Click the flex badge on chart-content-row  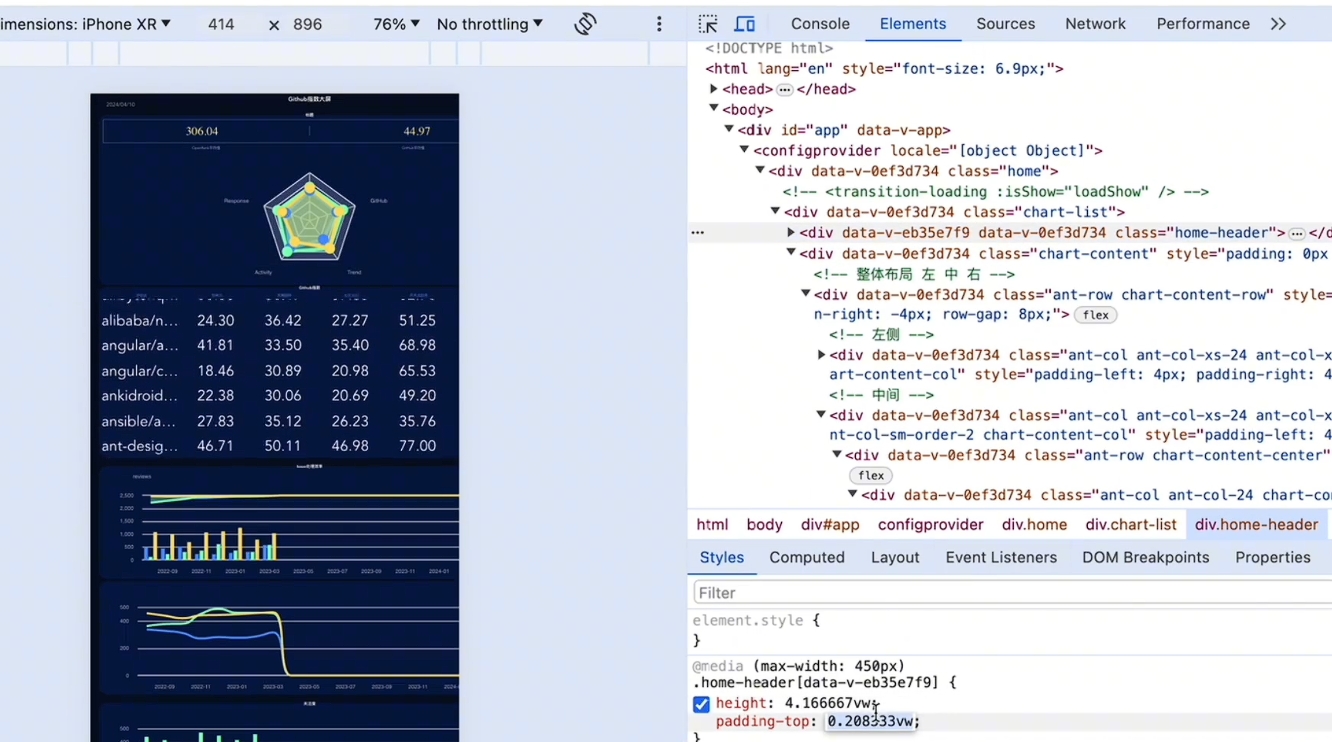pos(1095,315)
